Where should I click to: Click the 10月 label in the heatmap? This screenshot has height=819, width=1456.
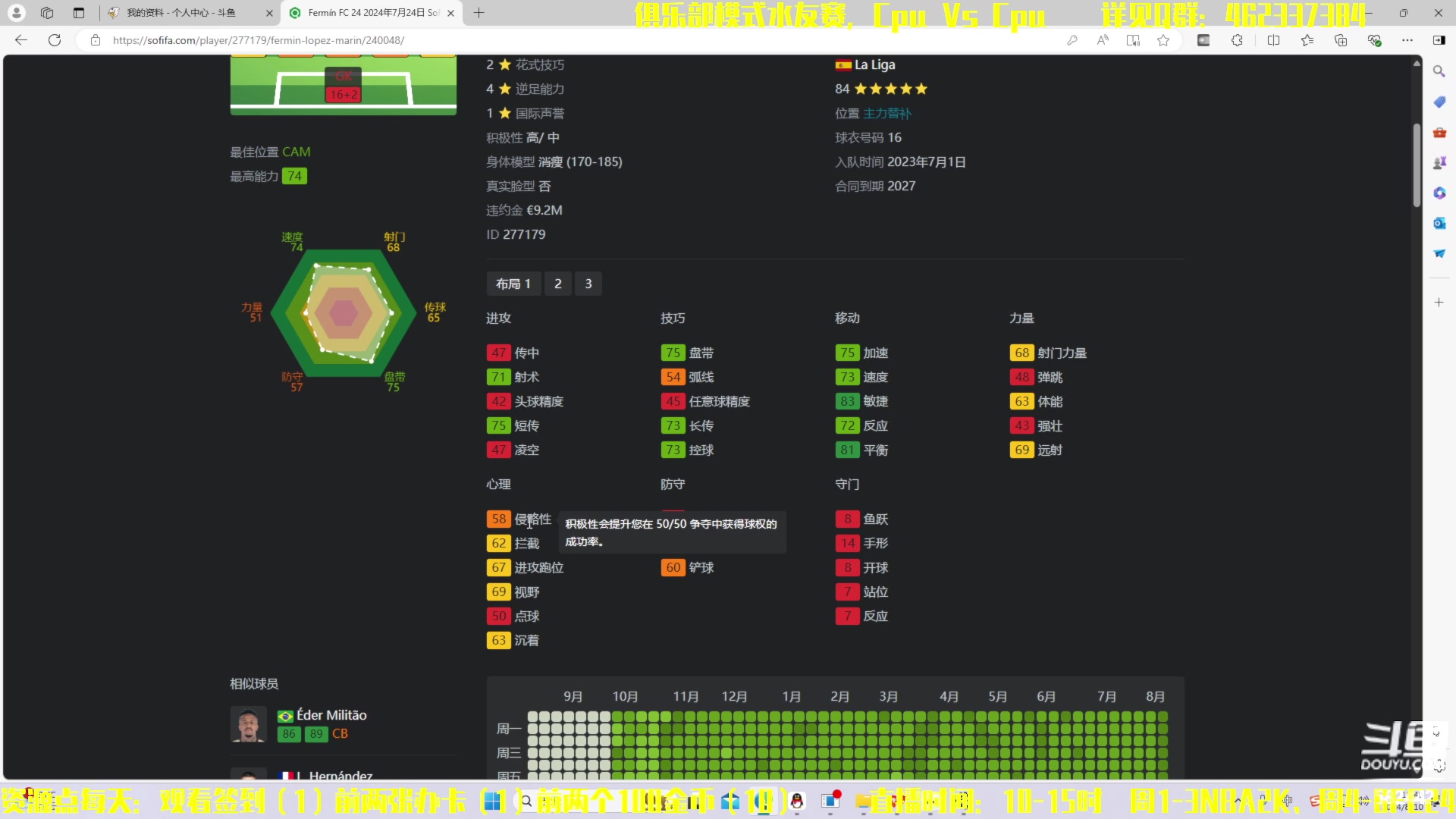[x=625, y=696]
